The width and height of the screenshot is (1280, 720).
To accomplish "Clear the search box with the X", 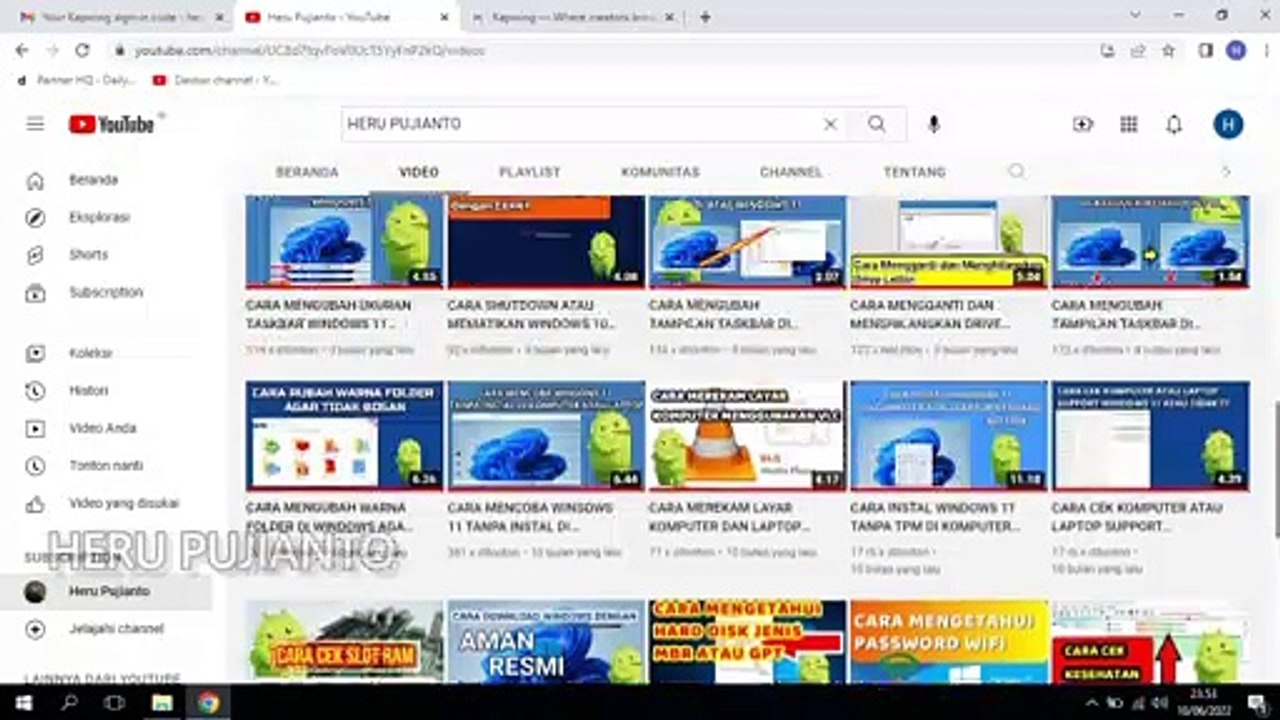I will [x=830, y=124].
